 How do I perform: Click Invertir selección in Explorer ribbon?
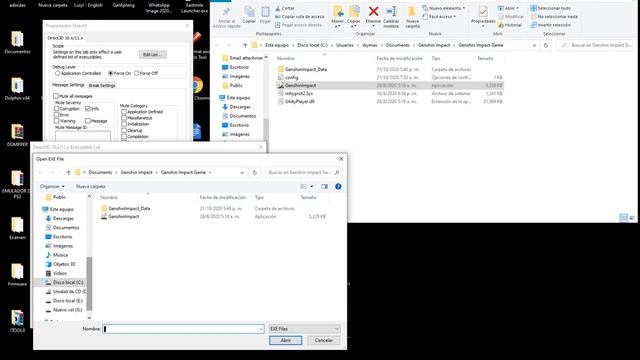click(550, 25)
